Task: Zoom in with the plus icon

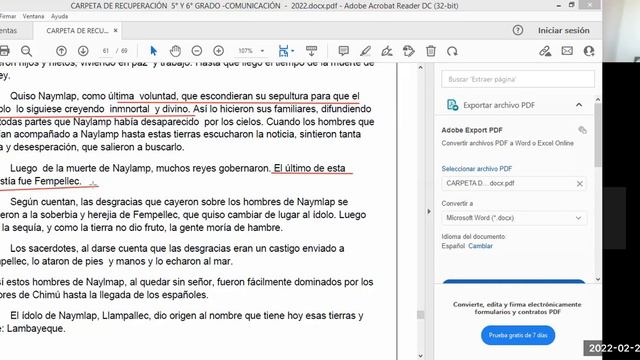Action: coord(219,51)
